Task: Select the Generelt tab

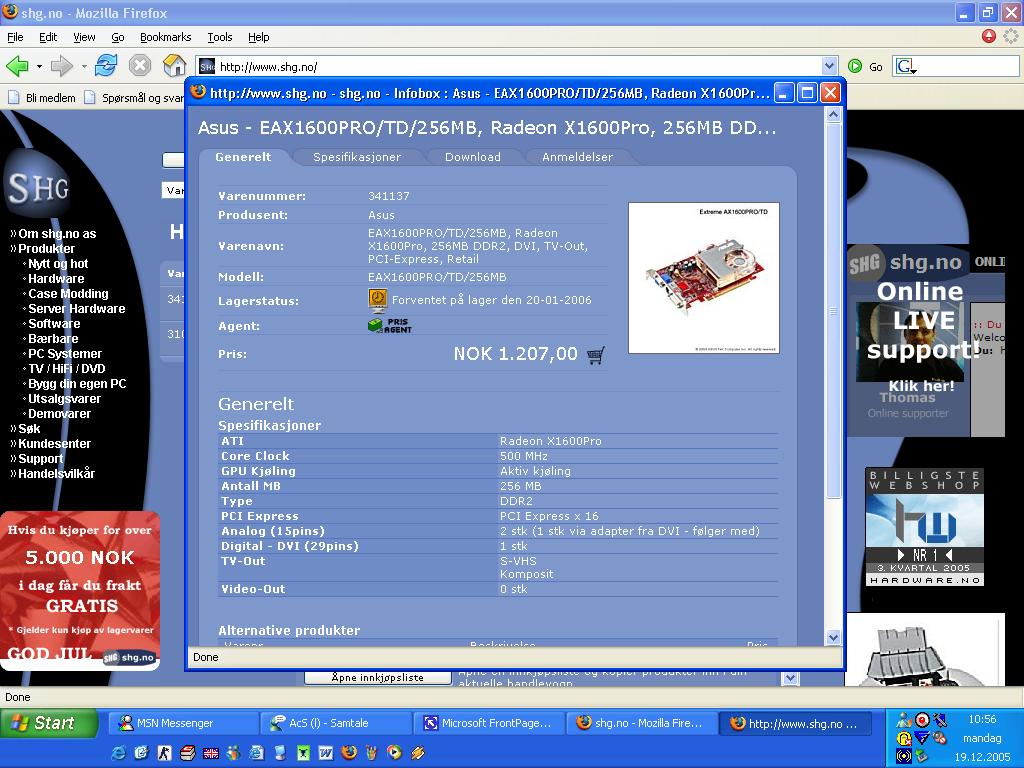Action: click(243, 157)
